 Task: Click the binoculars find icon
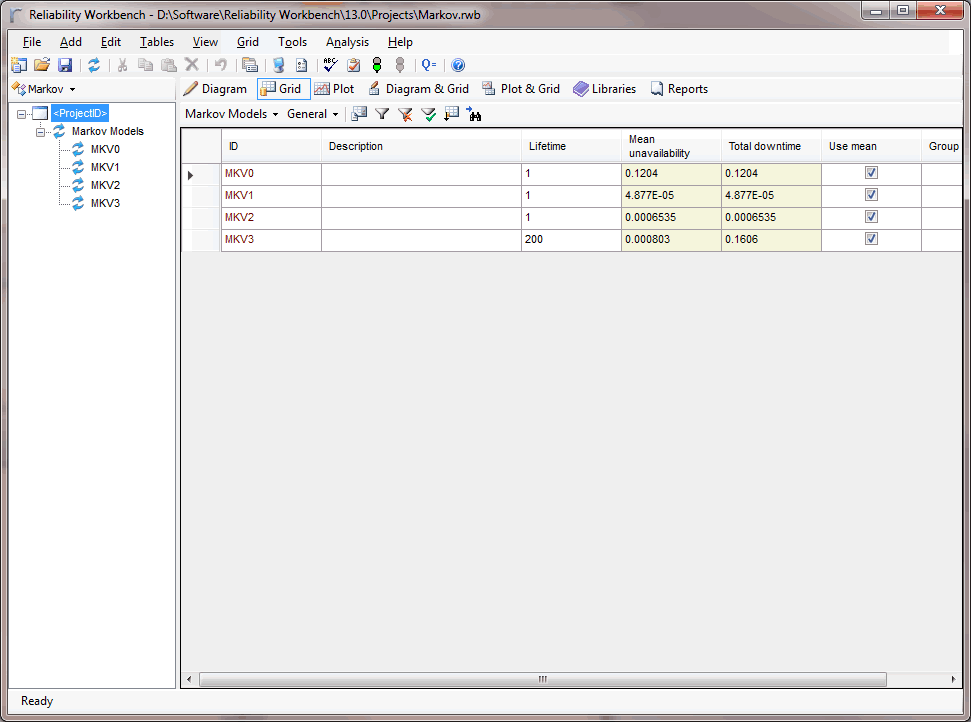[474, 114]
